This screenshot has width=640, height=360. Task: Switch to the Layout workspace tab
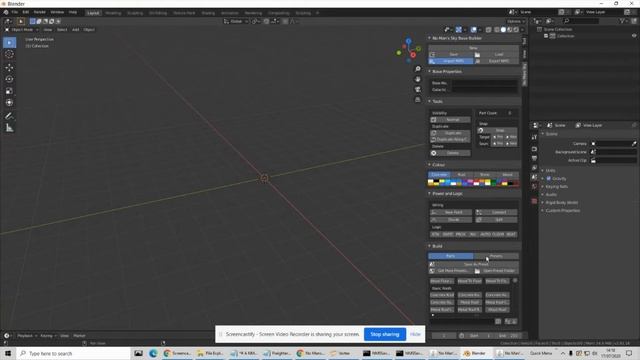[x=93, y=13]
